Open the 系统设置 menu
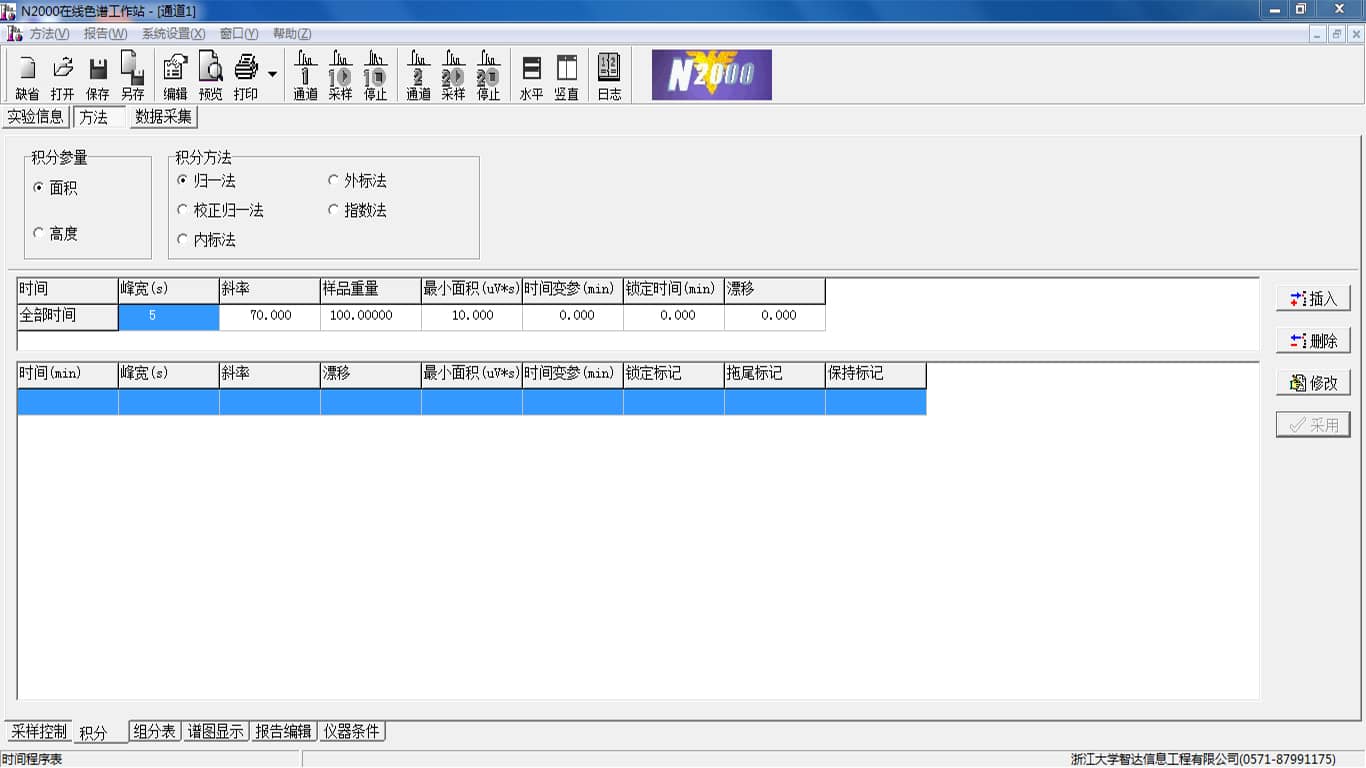1366x768 pixels. click(172, 34)
